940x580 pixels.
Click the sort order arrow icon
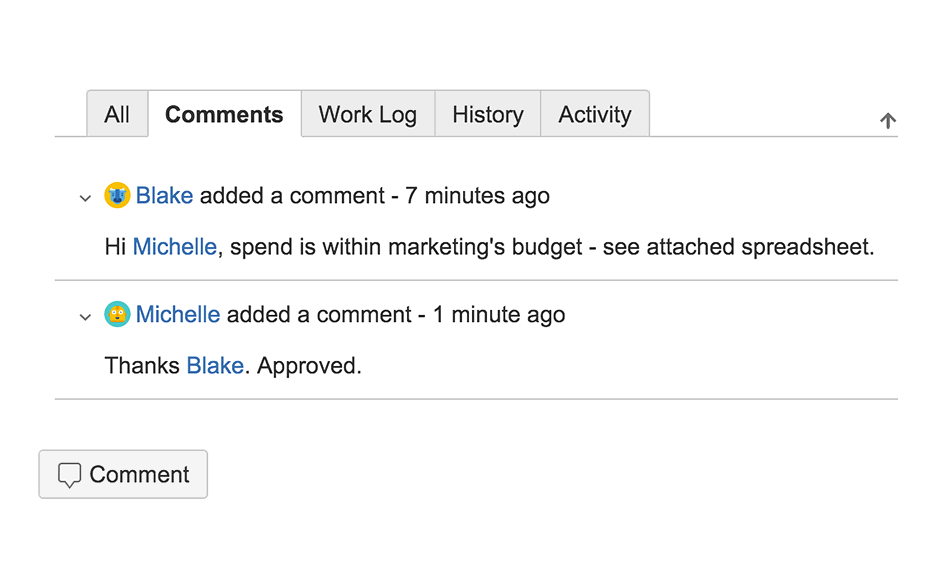pos(887,121)
